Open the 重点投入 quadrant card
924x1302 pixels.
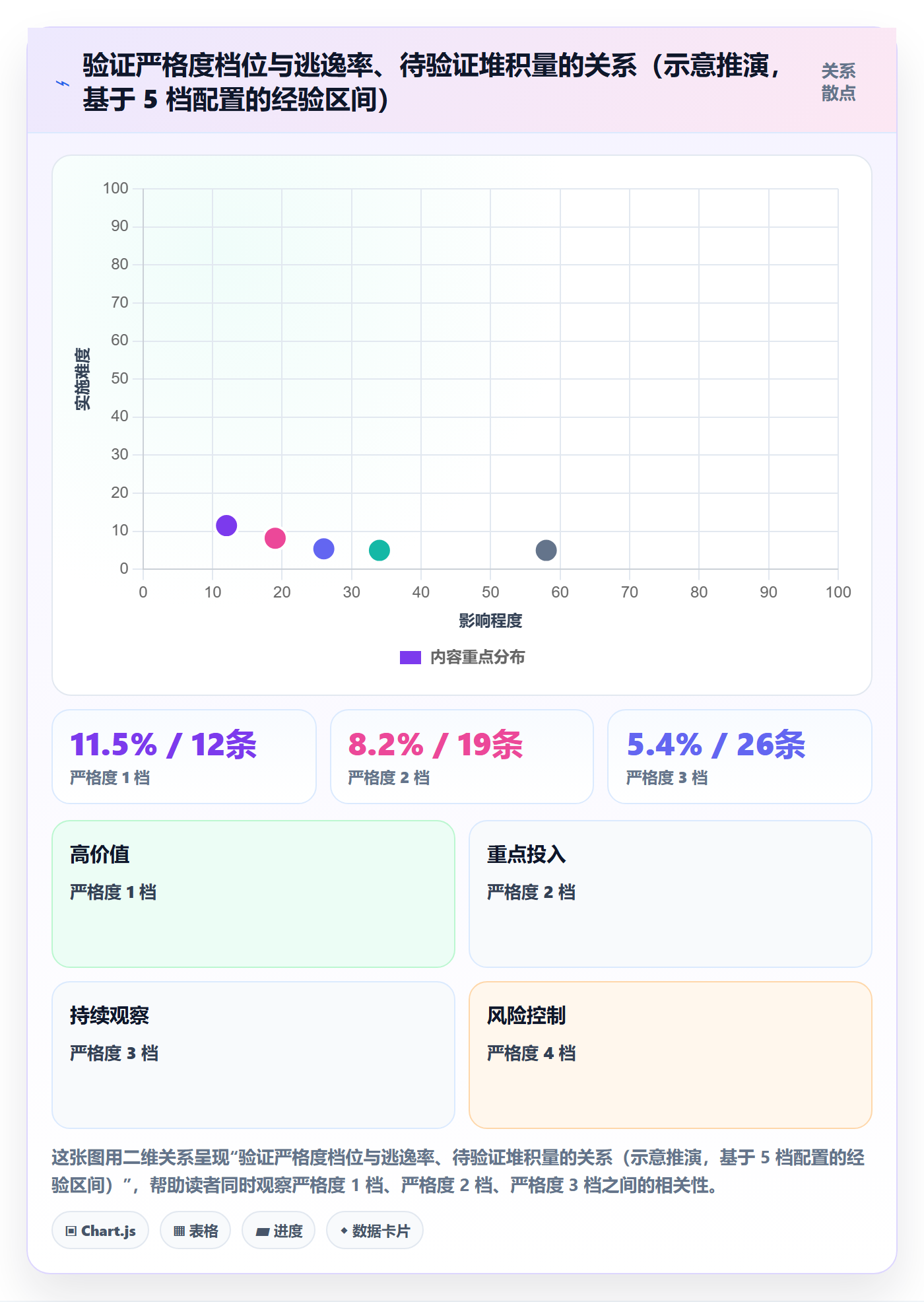671,894
